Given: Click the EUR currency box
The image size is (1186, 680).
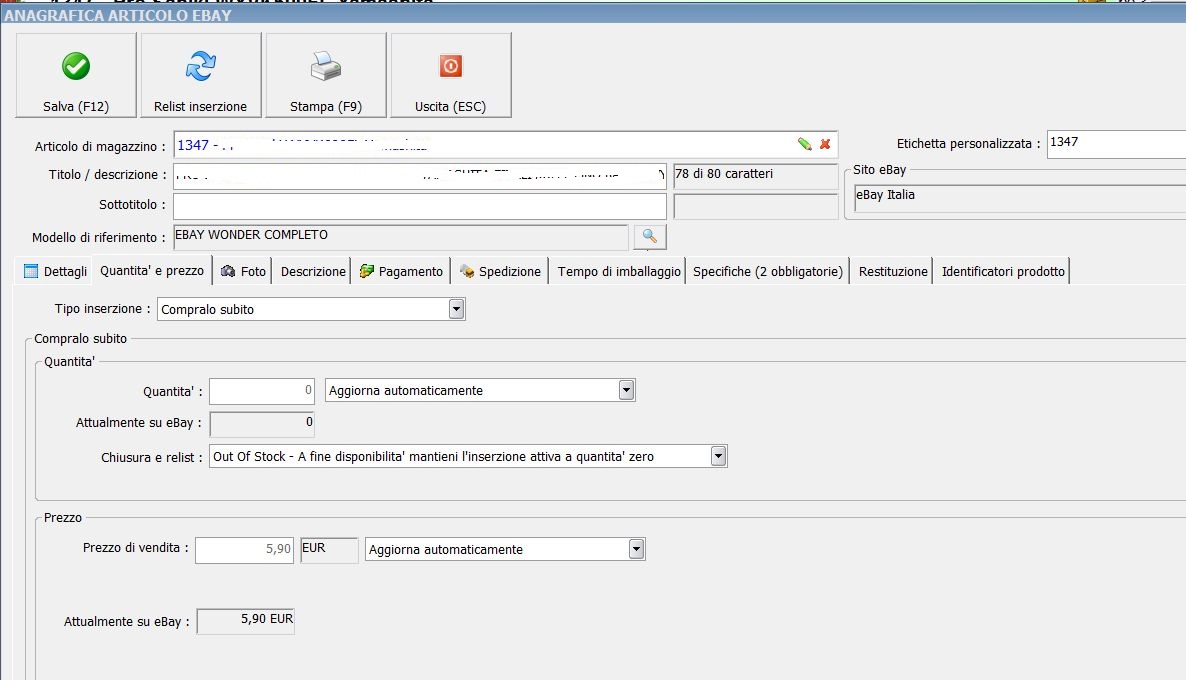Looking at the screenshot, I should [329, 550].
